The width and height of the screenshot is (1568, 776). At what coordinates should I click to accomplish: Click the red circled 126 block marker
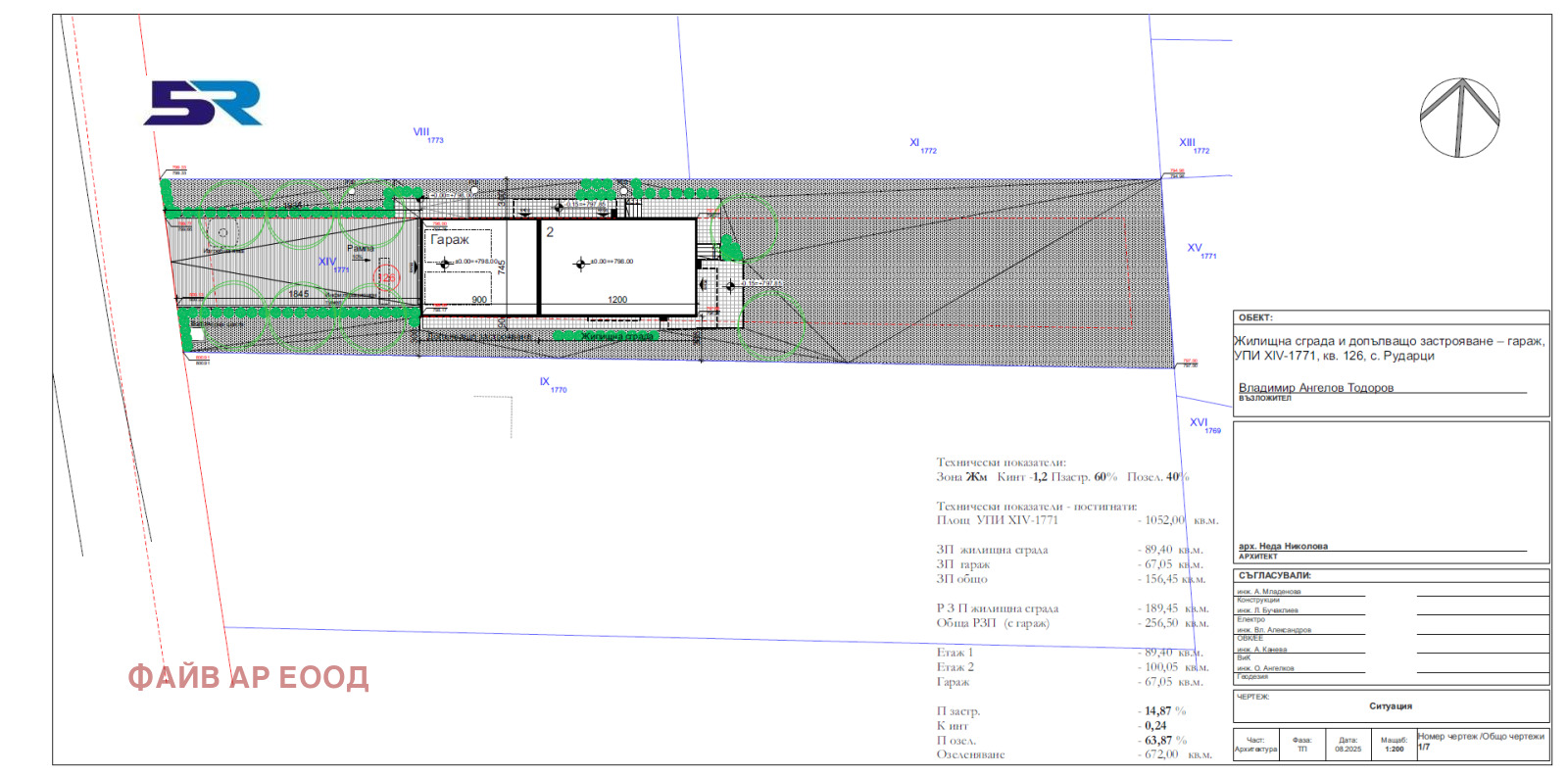pos(387,277)
